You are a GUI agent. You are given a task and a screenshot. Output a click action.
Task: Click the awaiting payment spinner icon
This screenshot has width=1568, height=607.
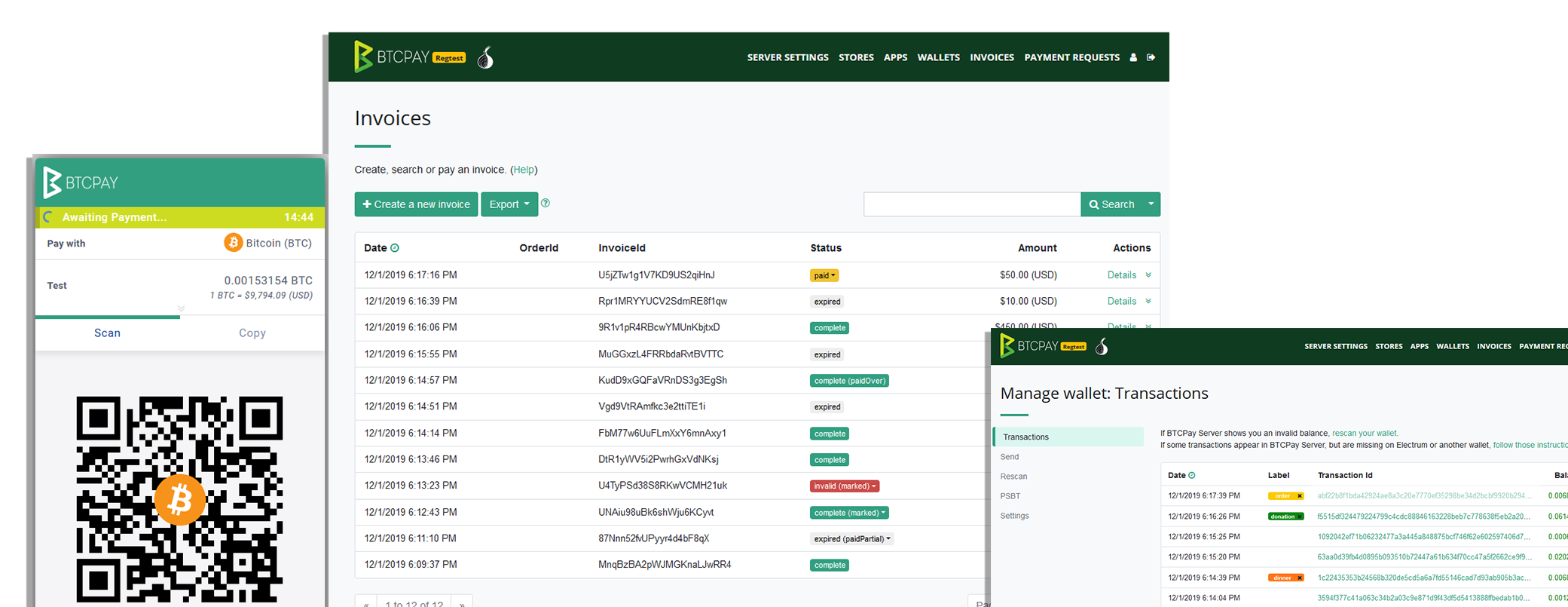(x=48, y=217)
